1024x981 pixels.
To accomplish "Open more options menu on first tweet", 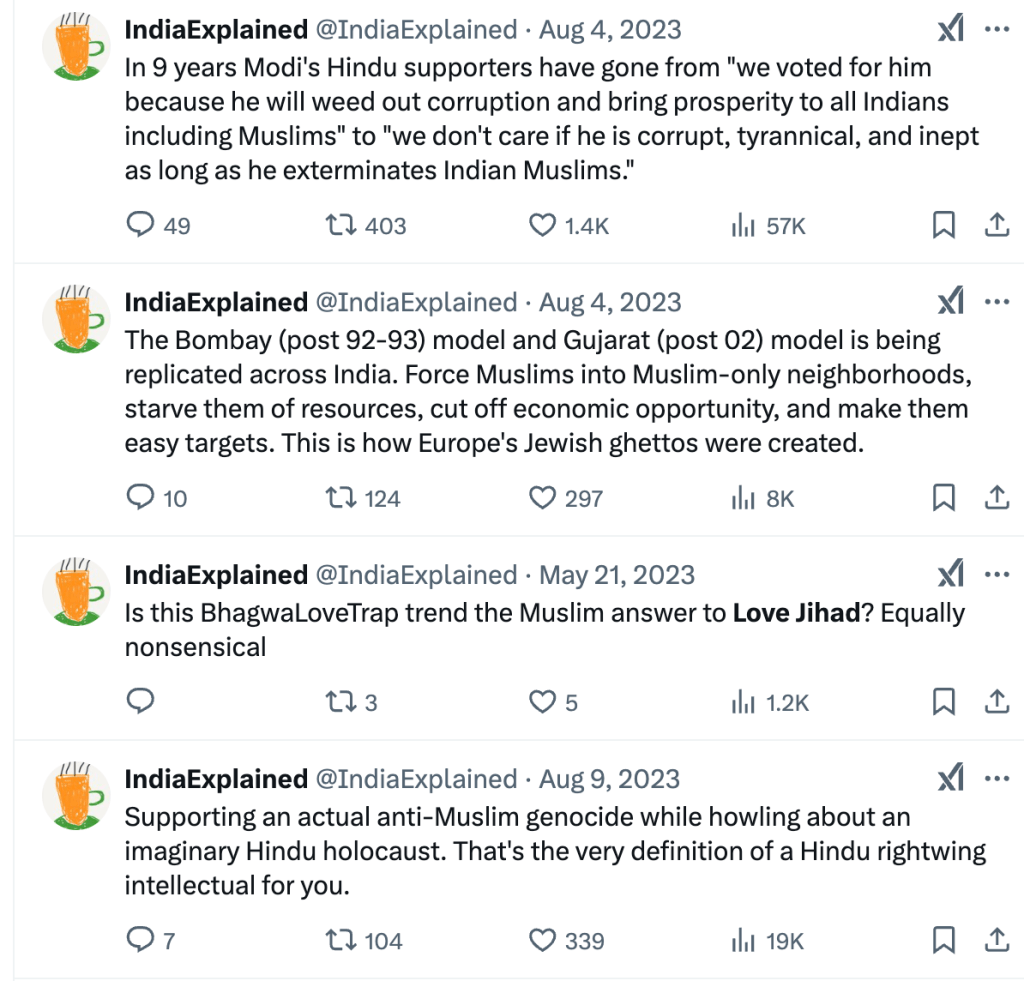I will (997, 30).
